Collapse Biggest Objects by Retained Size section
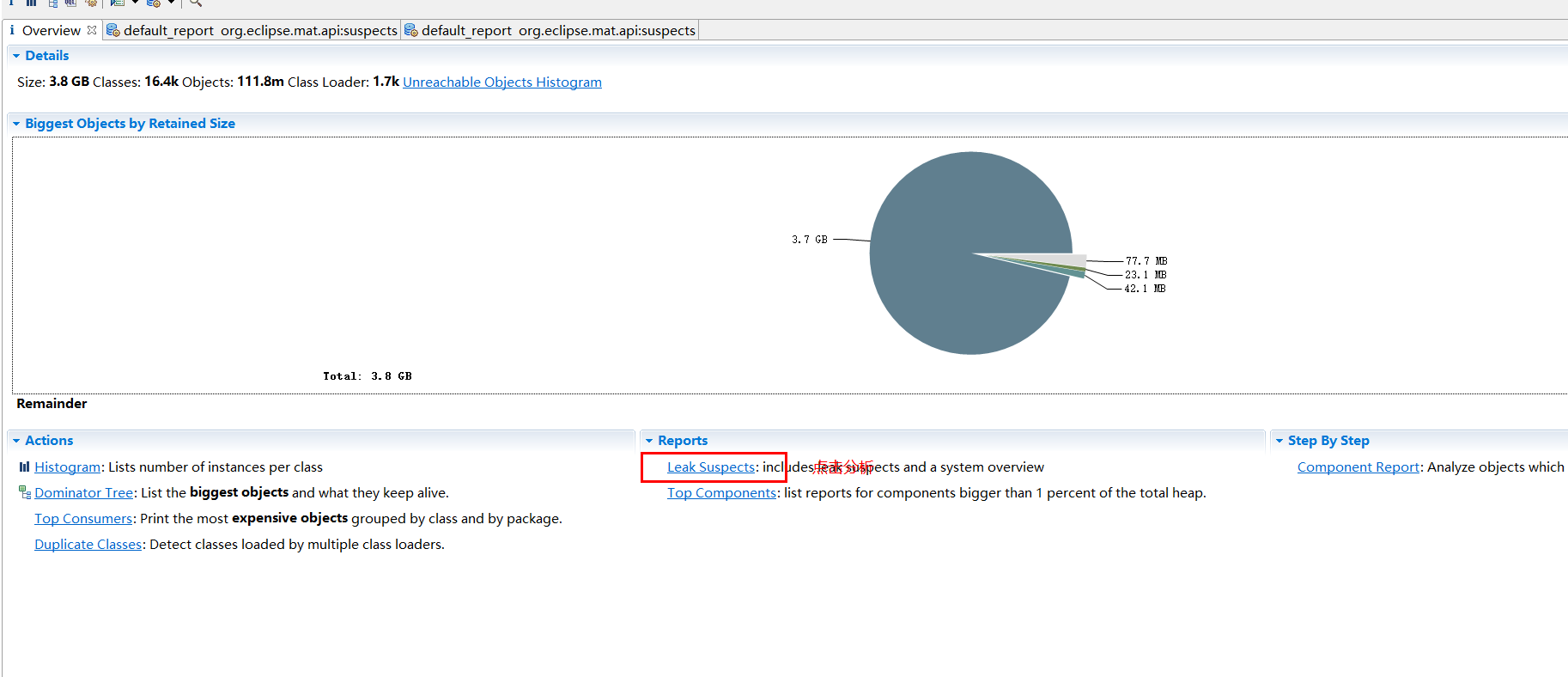Image resolution: width=1568 pixels, height=677 pixels. (x=16, y=124)
